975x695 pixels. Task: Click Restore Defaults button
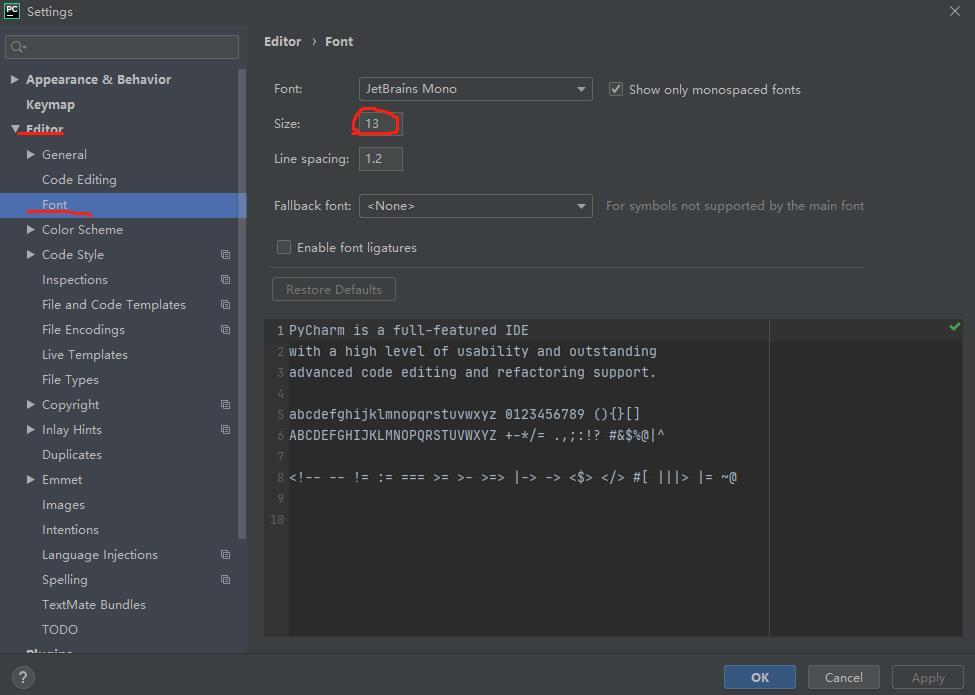[334, 289]
